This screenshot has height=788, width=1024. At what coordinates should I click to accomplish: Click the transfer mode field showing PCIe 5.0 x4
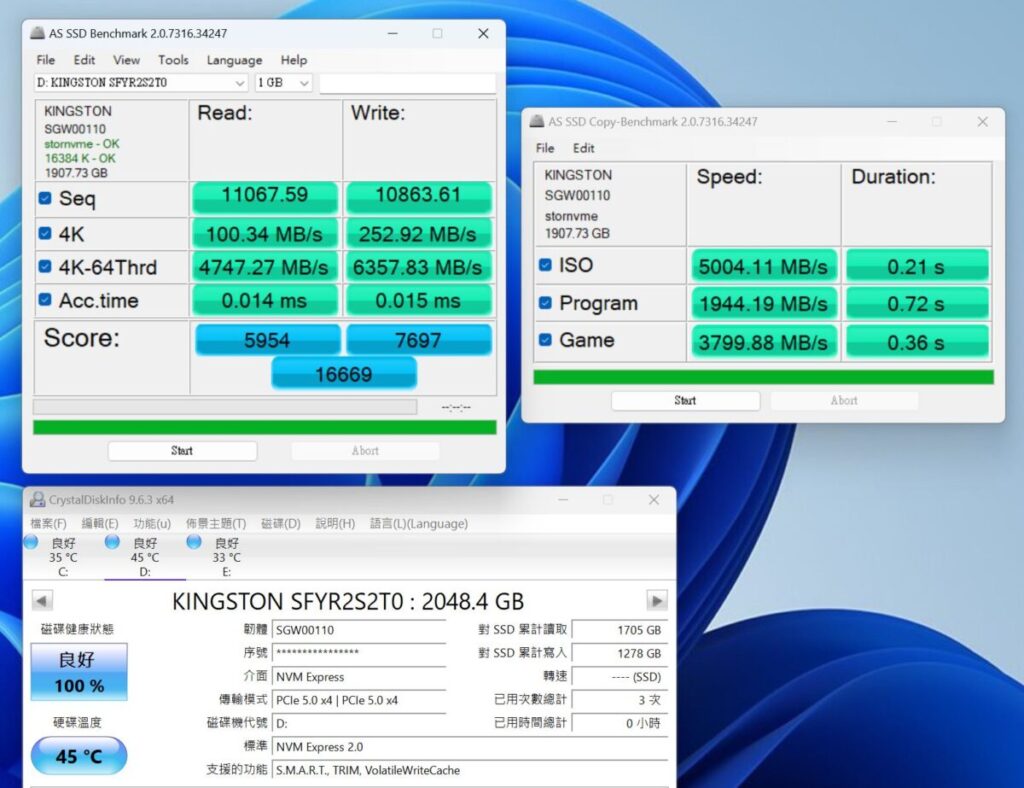[x=359, y=700]
